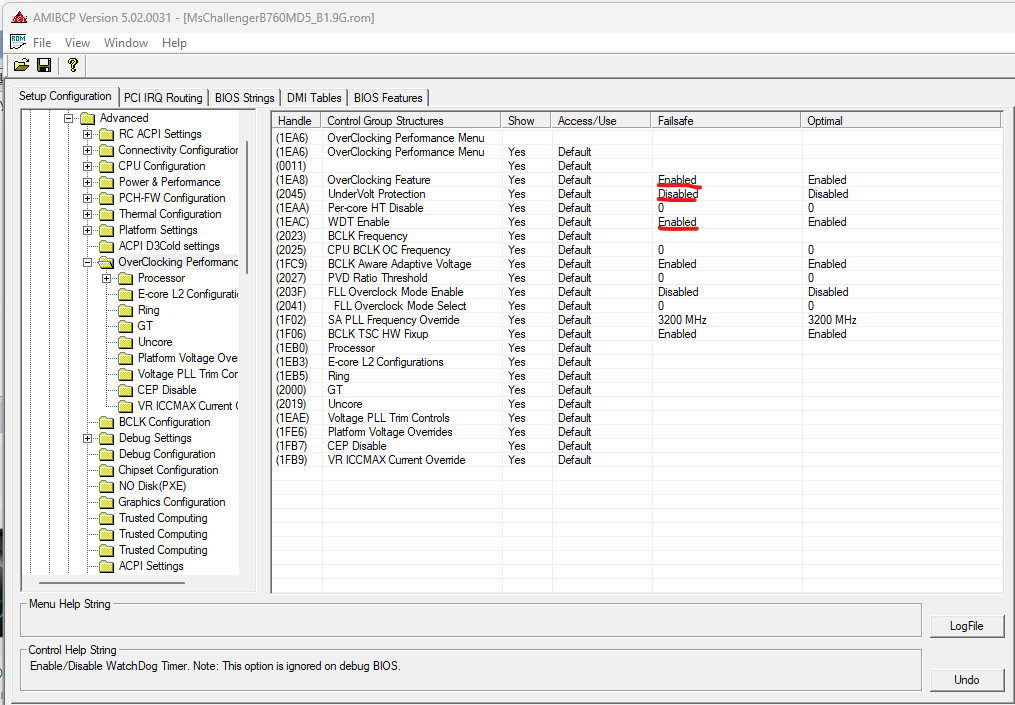Select the Uncore folder icon in tree
This screenshot has height=705, width=1015.
coord(126,342)
